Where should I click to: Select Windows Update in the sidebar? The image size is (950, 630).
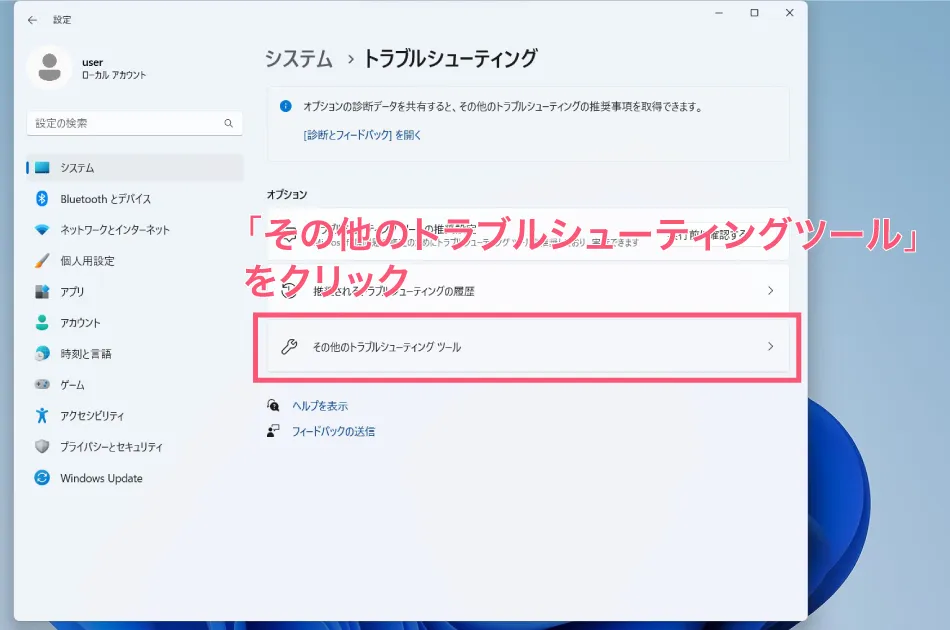coord(89,478)
